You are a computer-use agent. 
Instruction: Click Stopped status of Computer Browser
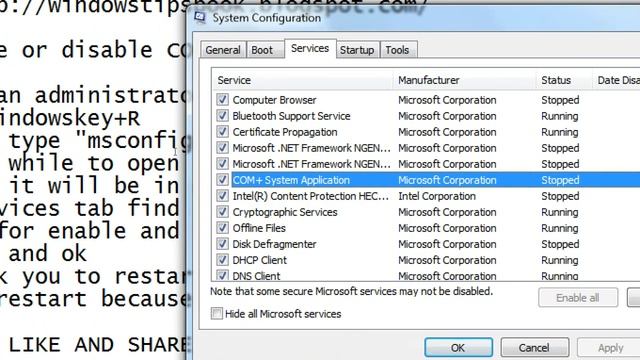pyautogui.click(x=560, y=100)
